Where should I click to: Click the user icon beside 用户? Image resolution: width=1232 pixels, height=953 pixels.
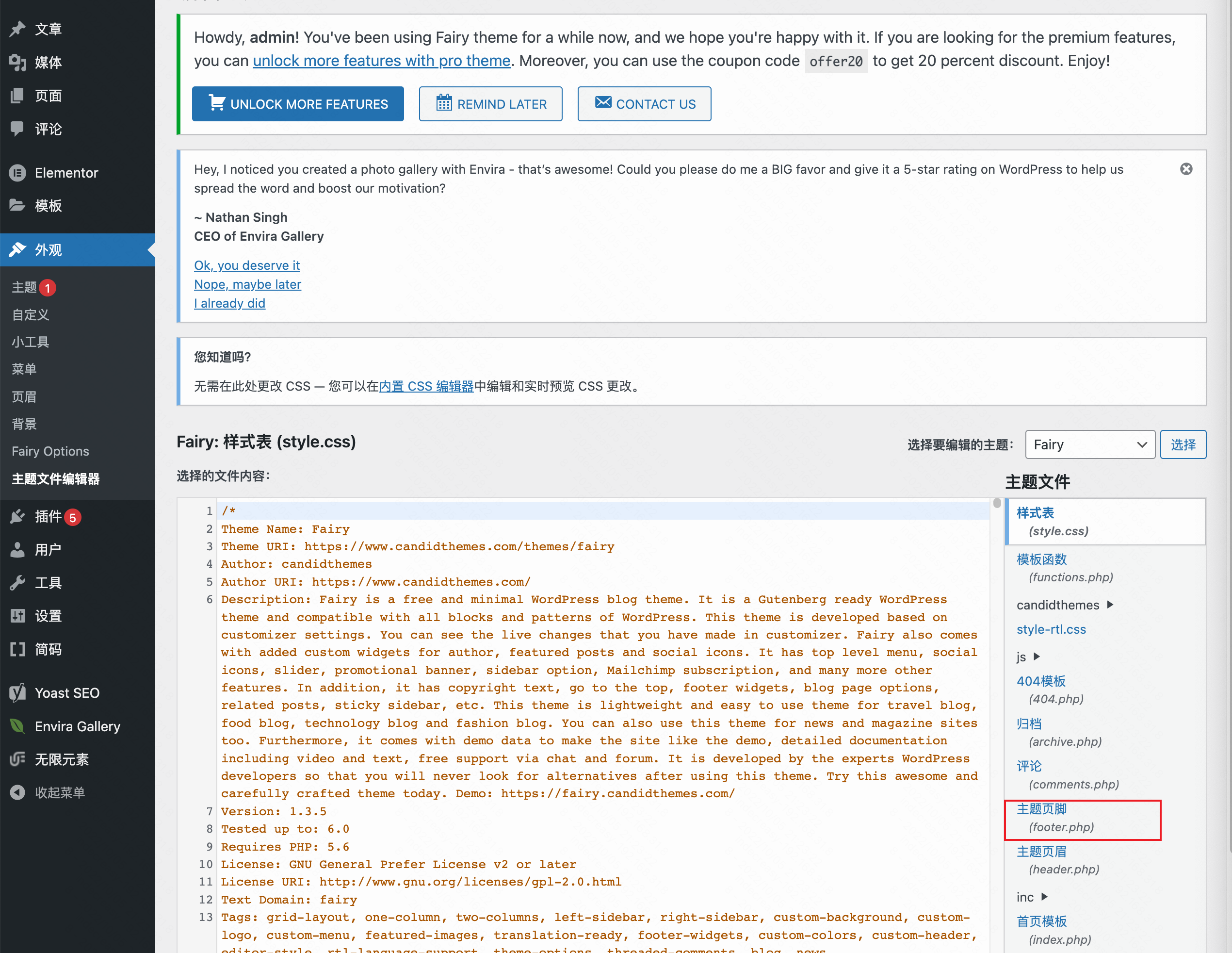[17, 550]
